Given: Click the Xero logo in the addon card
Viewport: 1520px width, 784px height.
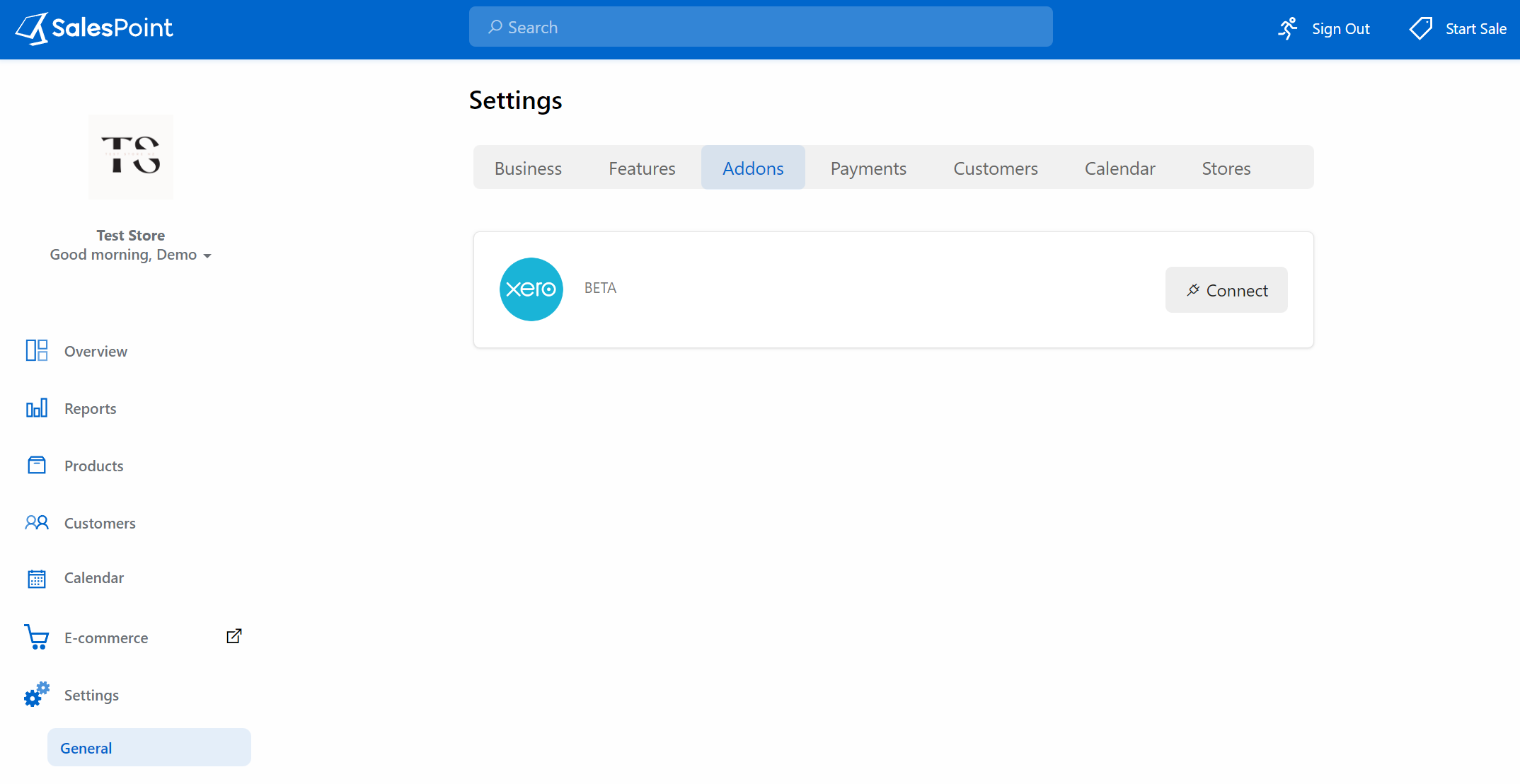Looking at the screenshot, I should (x=531, y=289).
